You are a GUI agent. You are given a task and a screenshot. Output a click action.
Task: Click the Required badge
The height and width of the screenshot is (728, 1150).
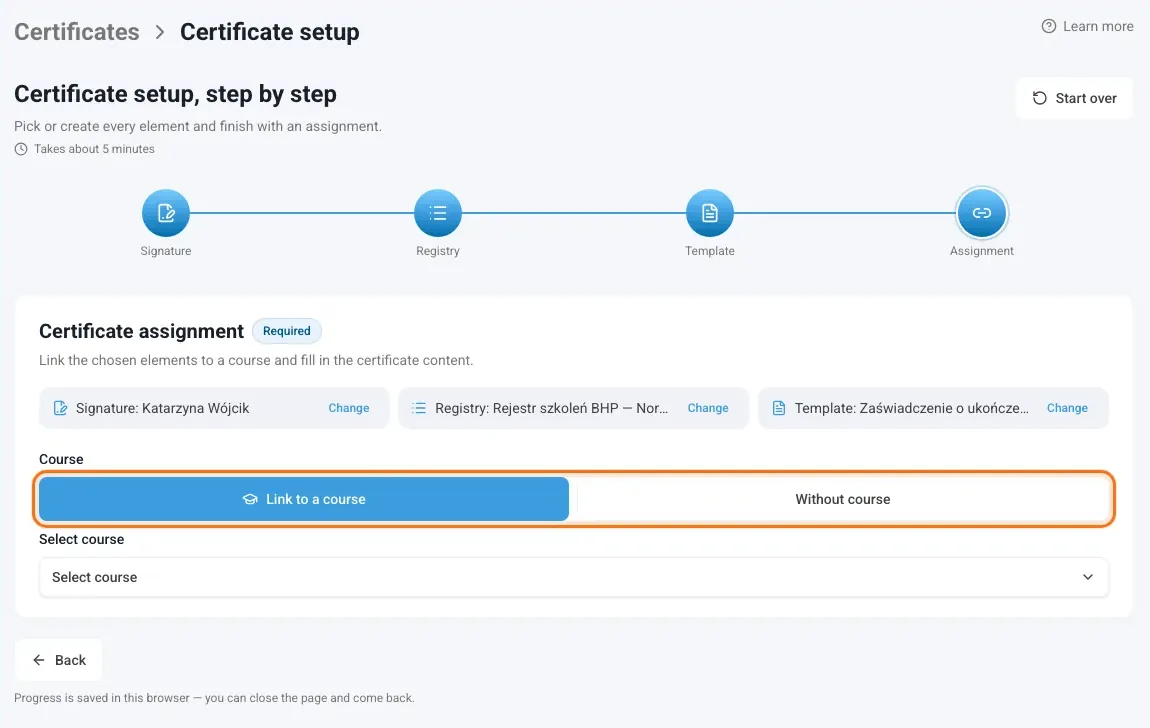(x=287, y=331)
